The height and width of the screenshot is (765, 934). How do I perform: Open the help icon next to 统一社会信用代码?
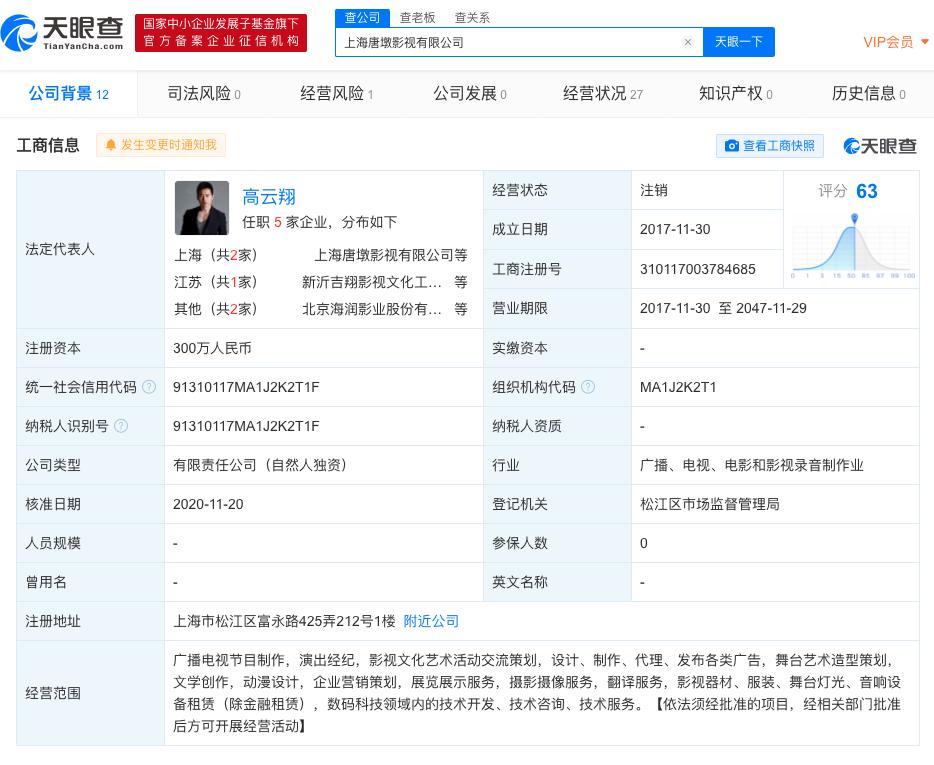point(148,387)
